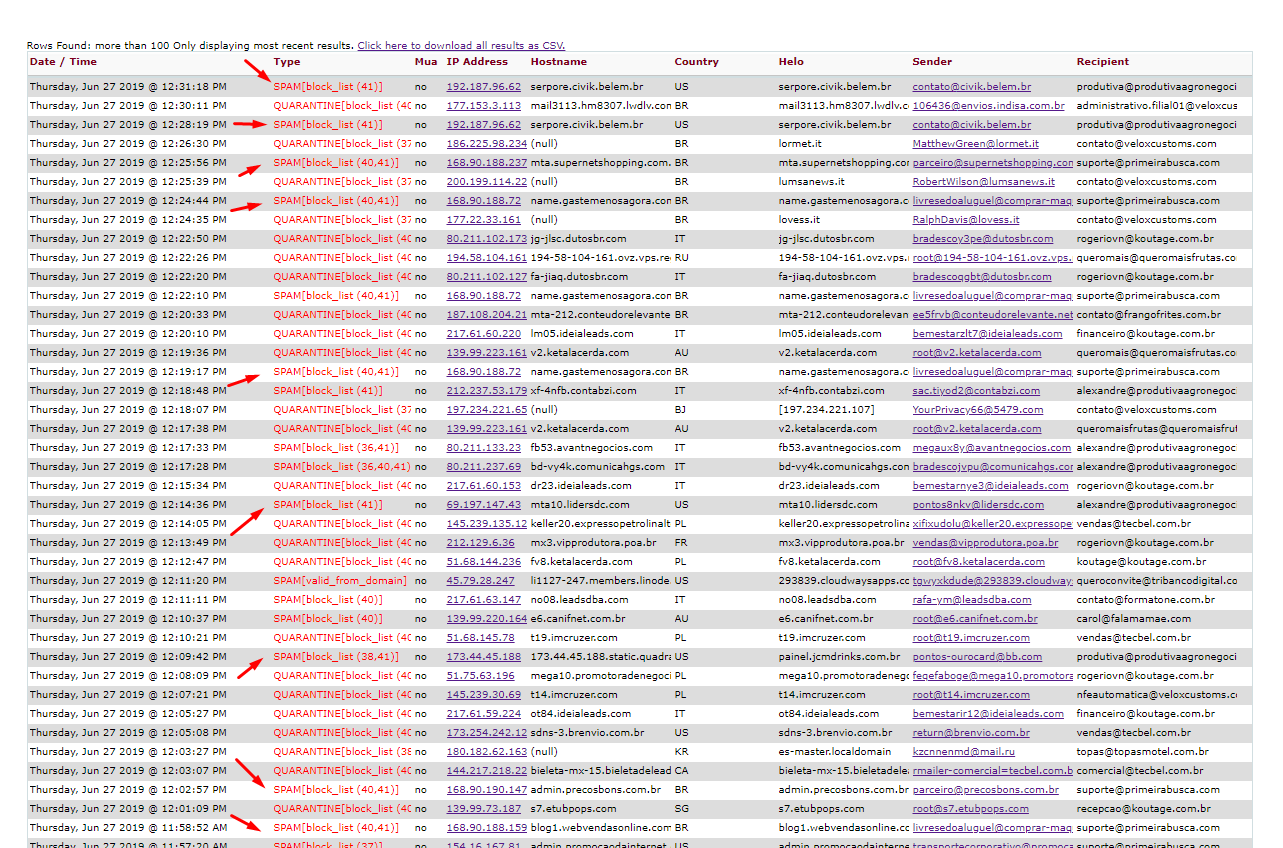The height and width of the screenshot is (848, 1283).
Task: Click IP address 45.79.28.247
Action: click(480, 580)
